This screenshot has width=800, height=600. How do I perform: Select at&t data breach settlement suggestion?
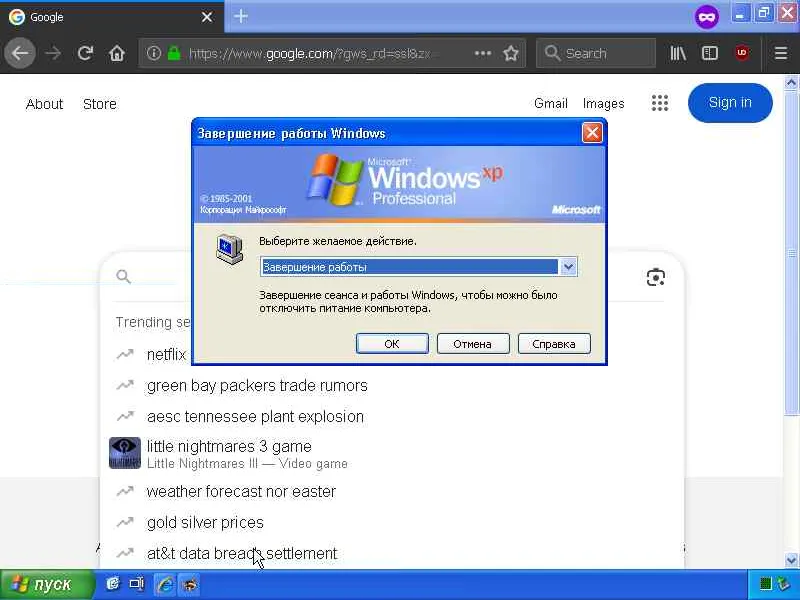point(242,554)
